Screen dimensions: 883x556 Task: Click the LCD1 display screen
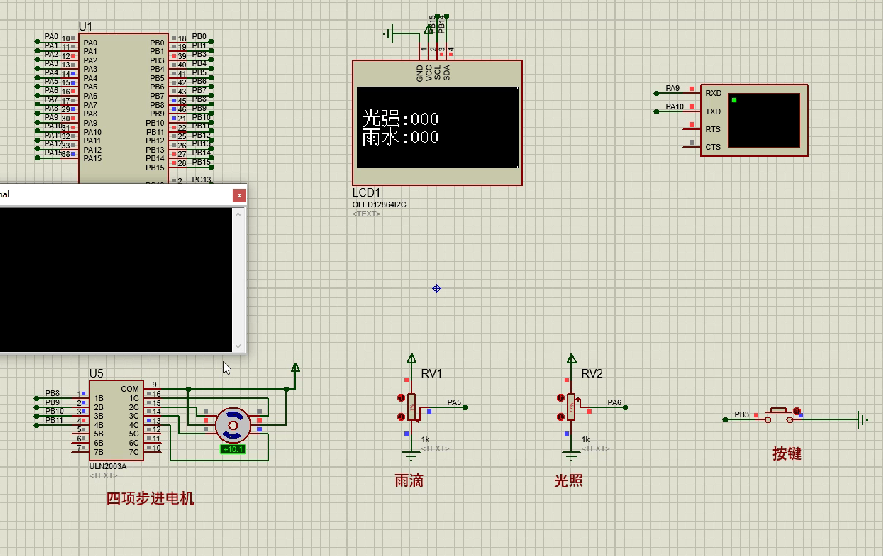click(x=437, y=128)
